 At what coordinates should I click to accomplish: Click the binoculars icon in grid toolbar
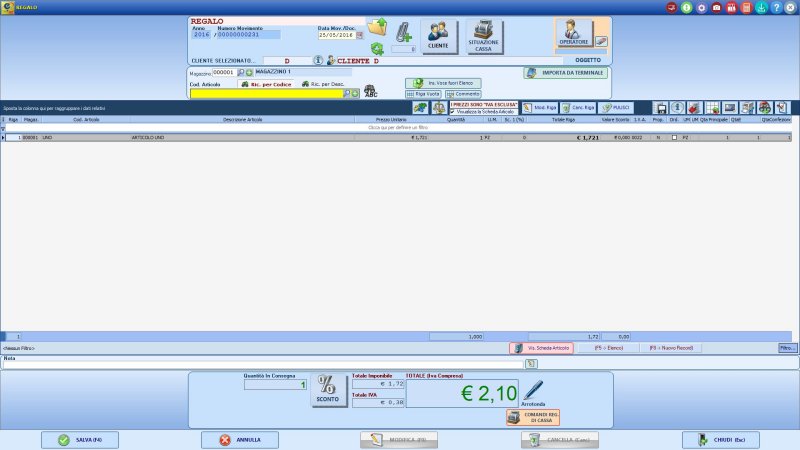764,108
